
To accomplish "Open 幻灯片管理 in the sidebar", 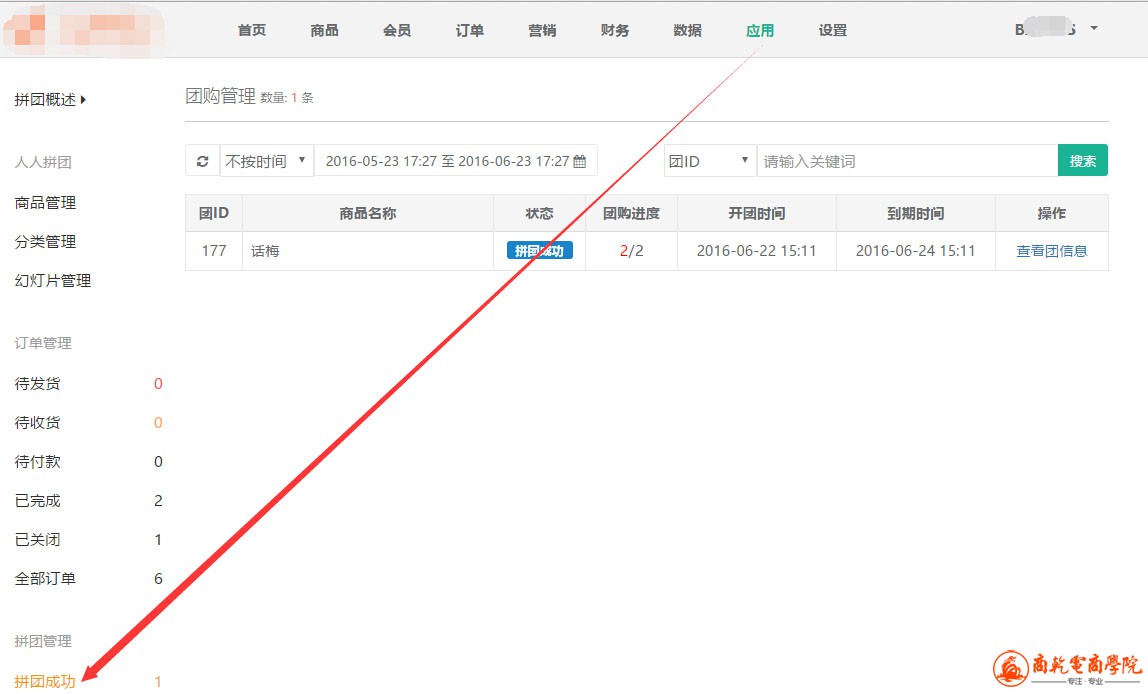I will (x=53, y=281).
